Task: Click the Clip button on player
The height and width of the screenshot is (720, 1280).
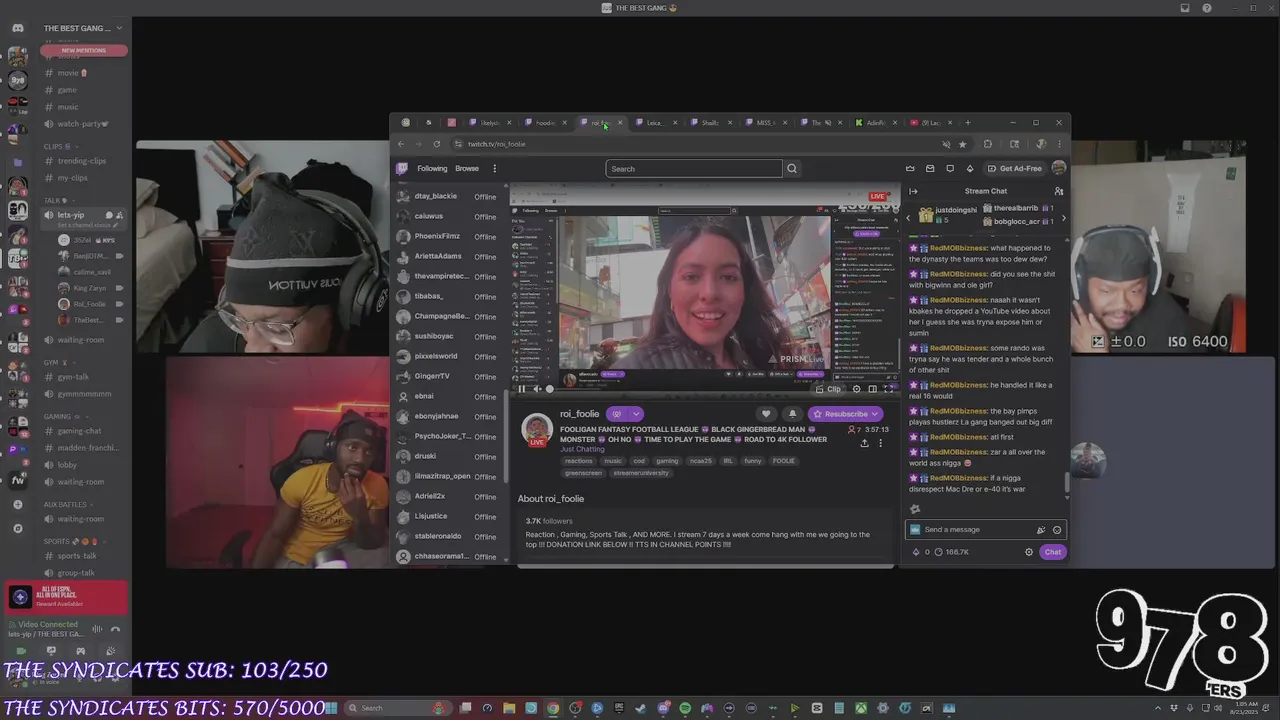Action: tap(829, 389)
